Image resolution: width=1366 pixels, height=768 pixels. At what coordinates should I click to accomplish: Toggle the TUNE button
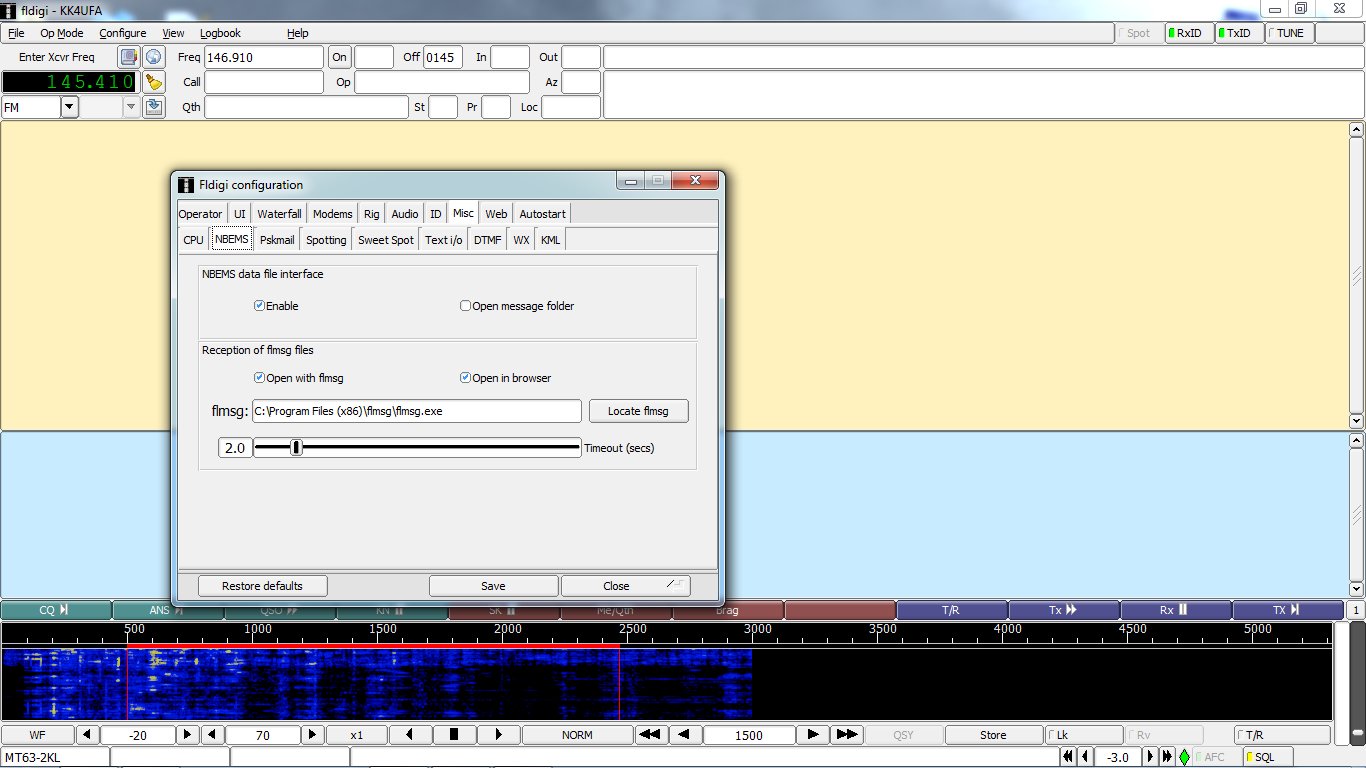tap(1289, 33)
